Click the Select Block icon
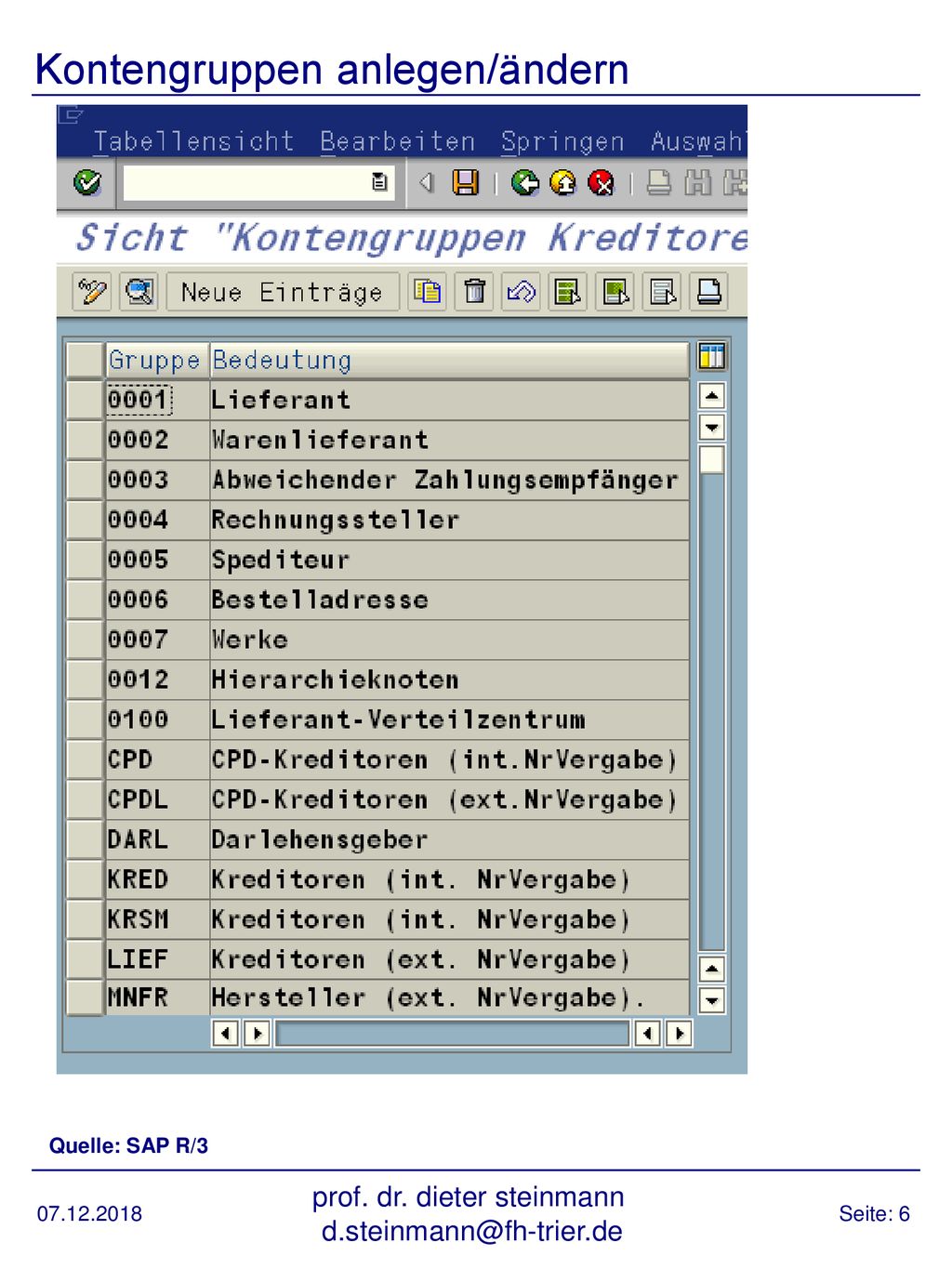952x1269 pixels. (x=615, y=292)
